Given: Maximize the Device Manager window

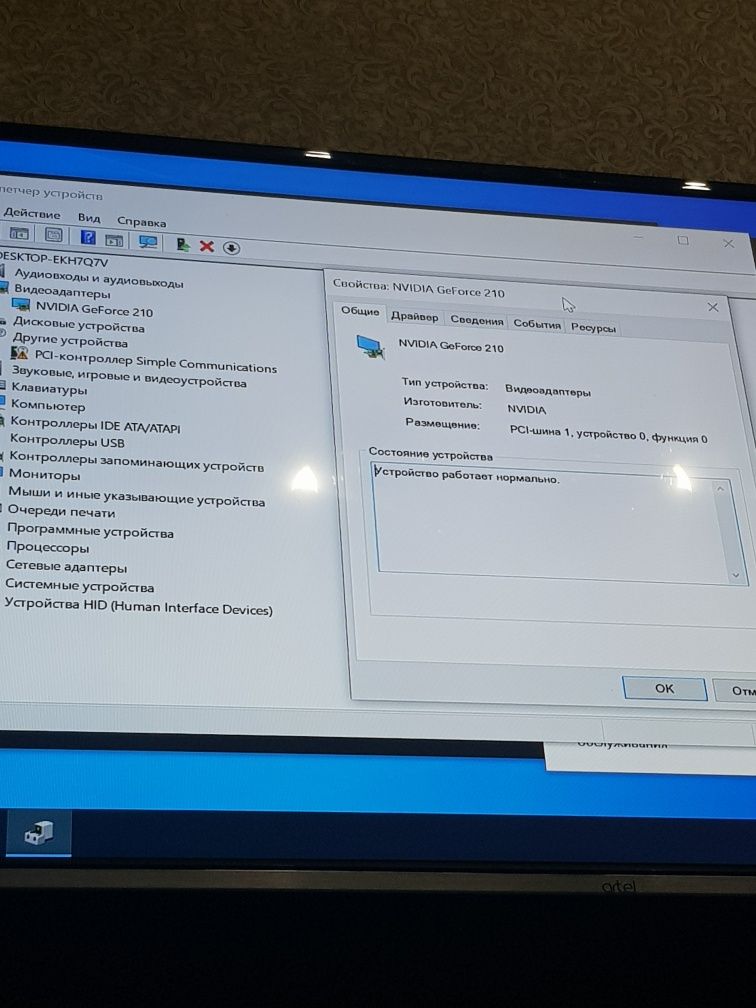Looking at the screenshot, I should pyautogui.click(x=683, y=240).
